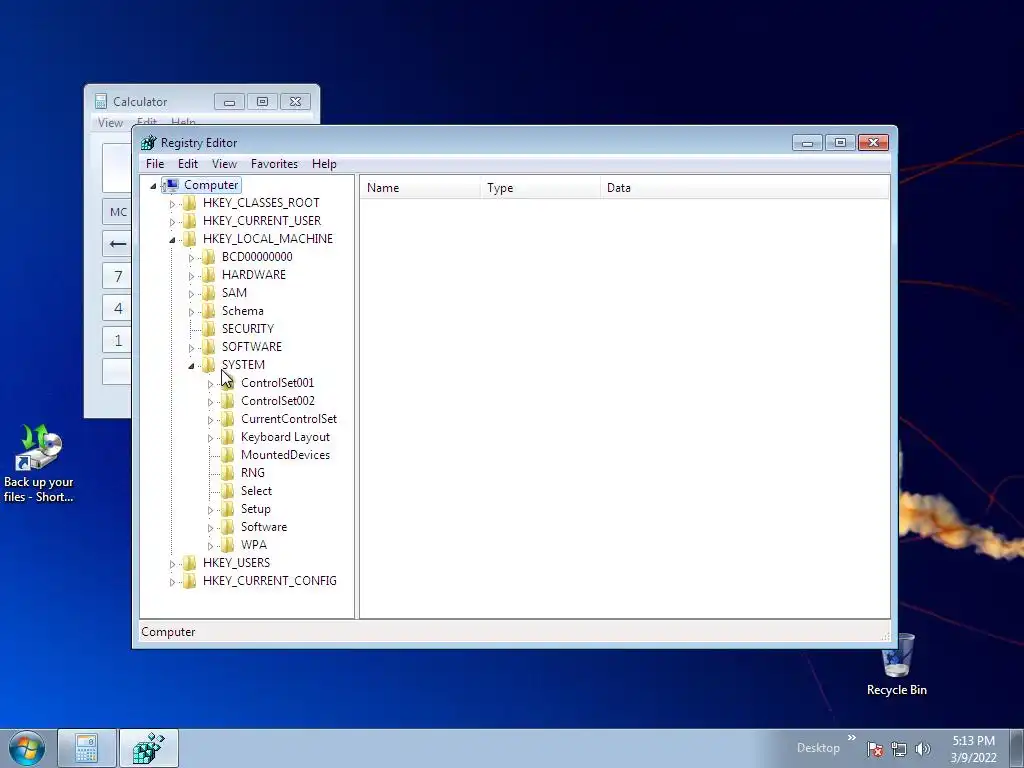Screen dimensions: 1024x768
Task: Open the View menu in Calculator window
Action: (x=110, y=123)
